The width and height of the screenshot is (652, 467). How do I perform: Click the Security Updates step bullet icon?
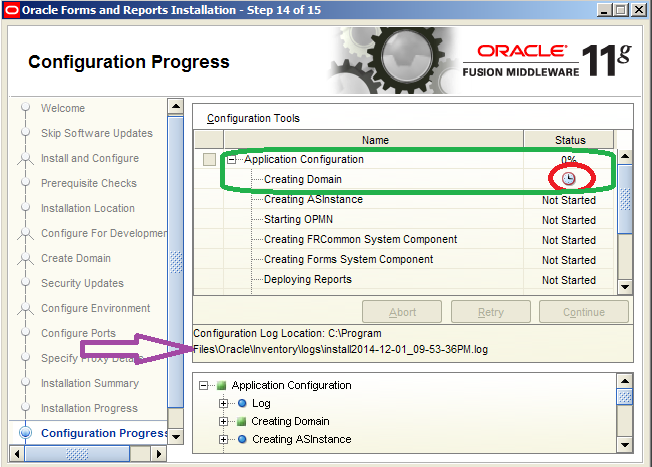[25, 282]
